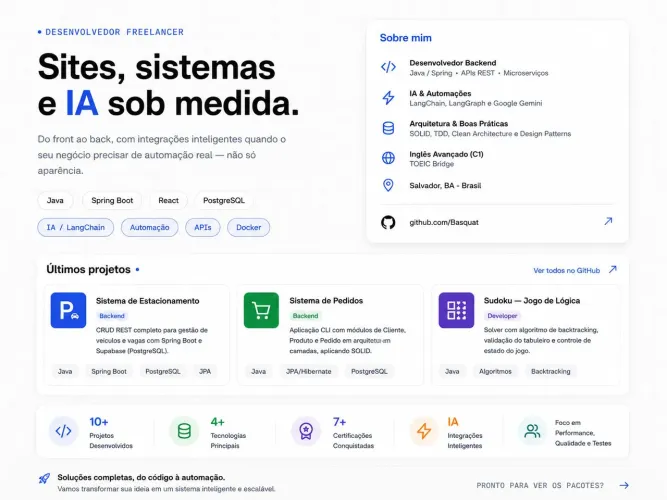This screenshot has height=500, width=667.
Task: Open the github.com/Basquat link
Action: (x=444, y=222)
